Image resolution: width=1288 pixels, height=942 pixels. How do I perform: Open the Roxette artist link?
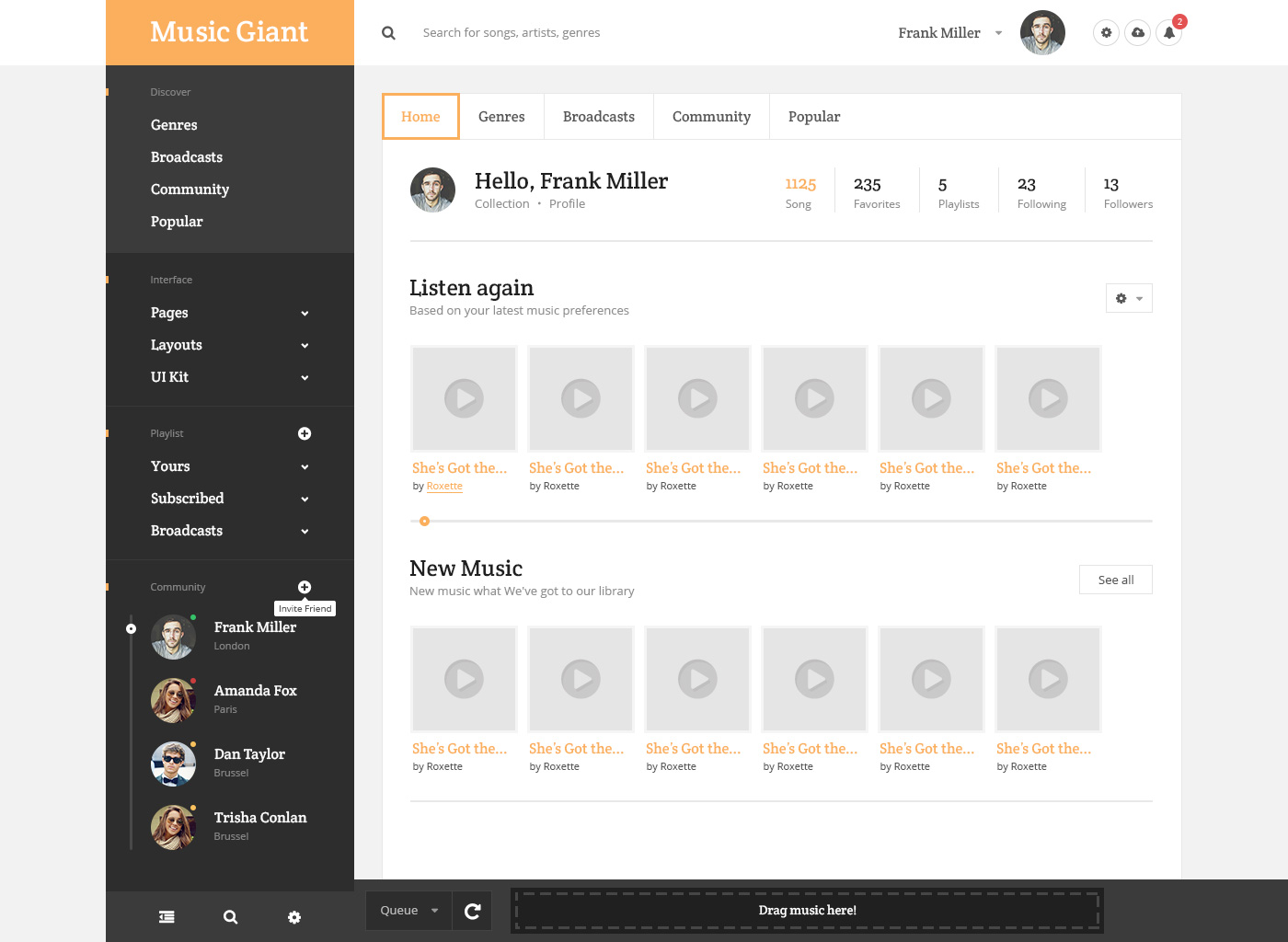coord(444,486)
